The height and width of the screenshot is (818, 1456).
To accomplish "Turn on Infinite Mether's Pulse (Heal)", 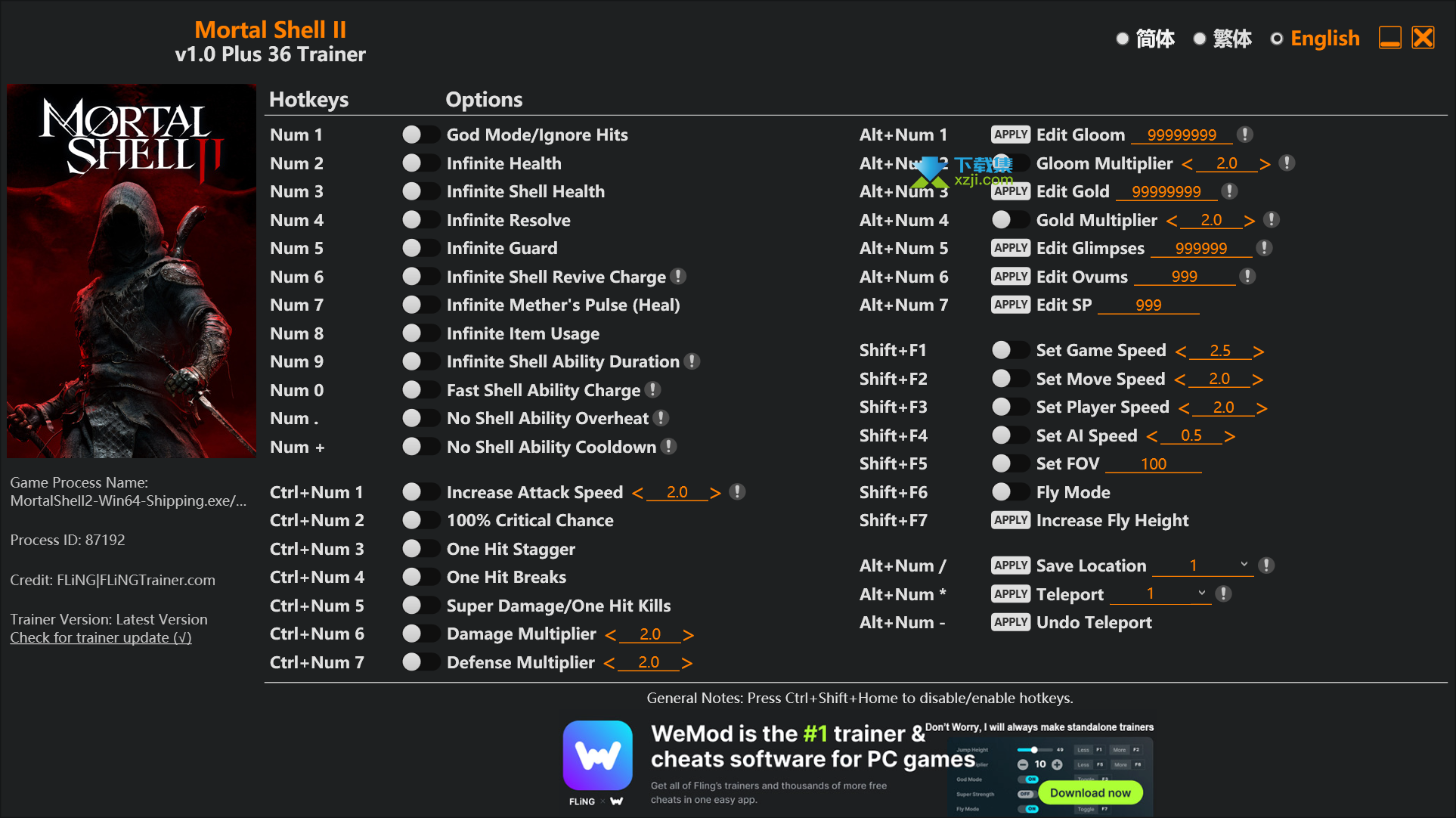I will [x=420, y=305].
